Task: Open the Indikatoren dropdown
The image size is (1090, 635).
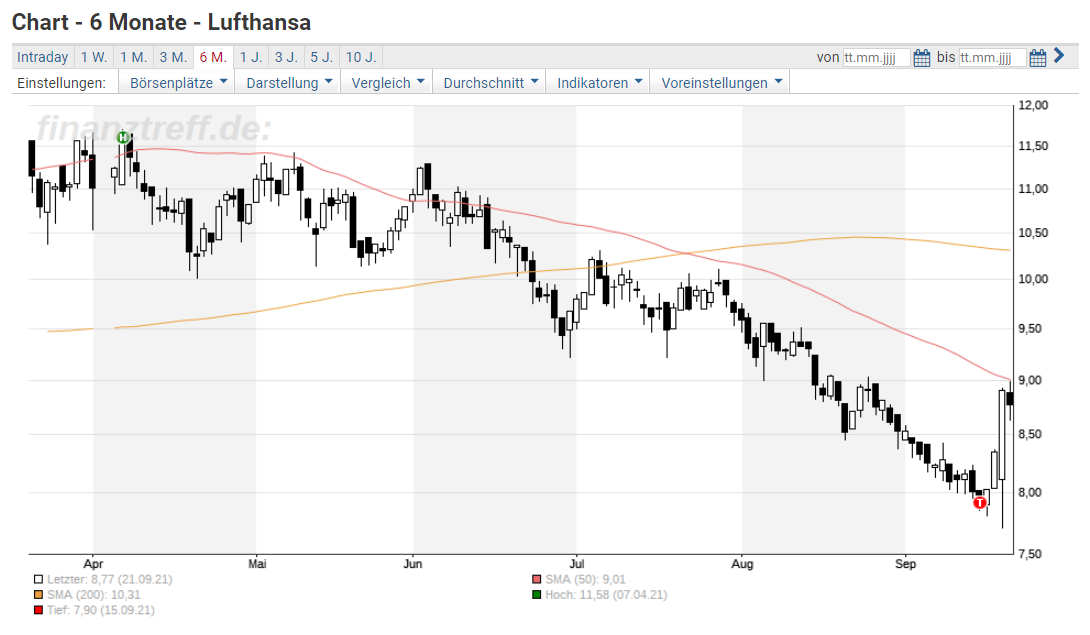Action: pyautogui.click(x=599, y=83)
